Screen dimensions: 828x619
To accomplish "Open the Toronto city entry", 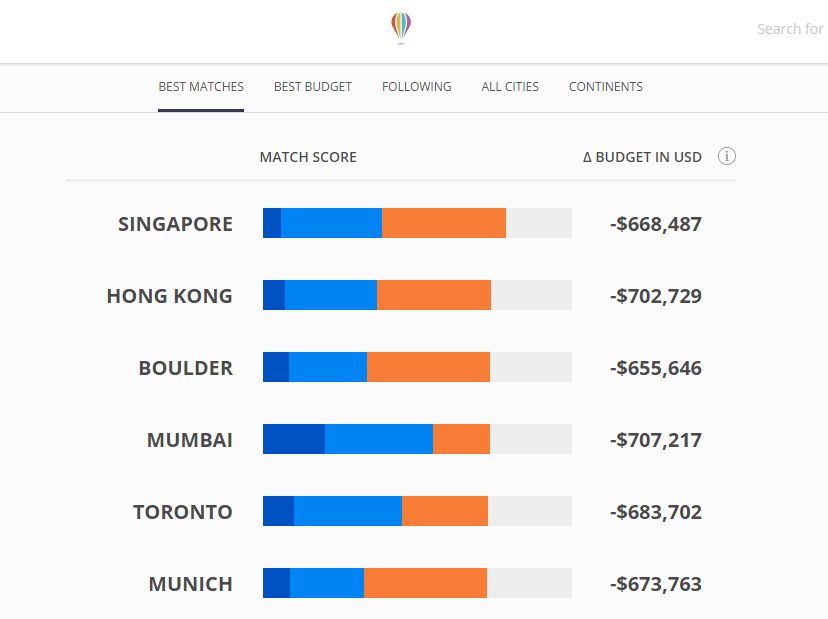I will [183, 512].
